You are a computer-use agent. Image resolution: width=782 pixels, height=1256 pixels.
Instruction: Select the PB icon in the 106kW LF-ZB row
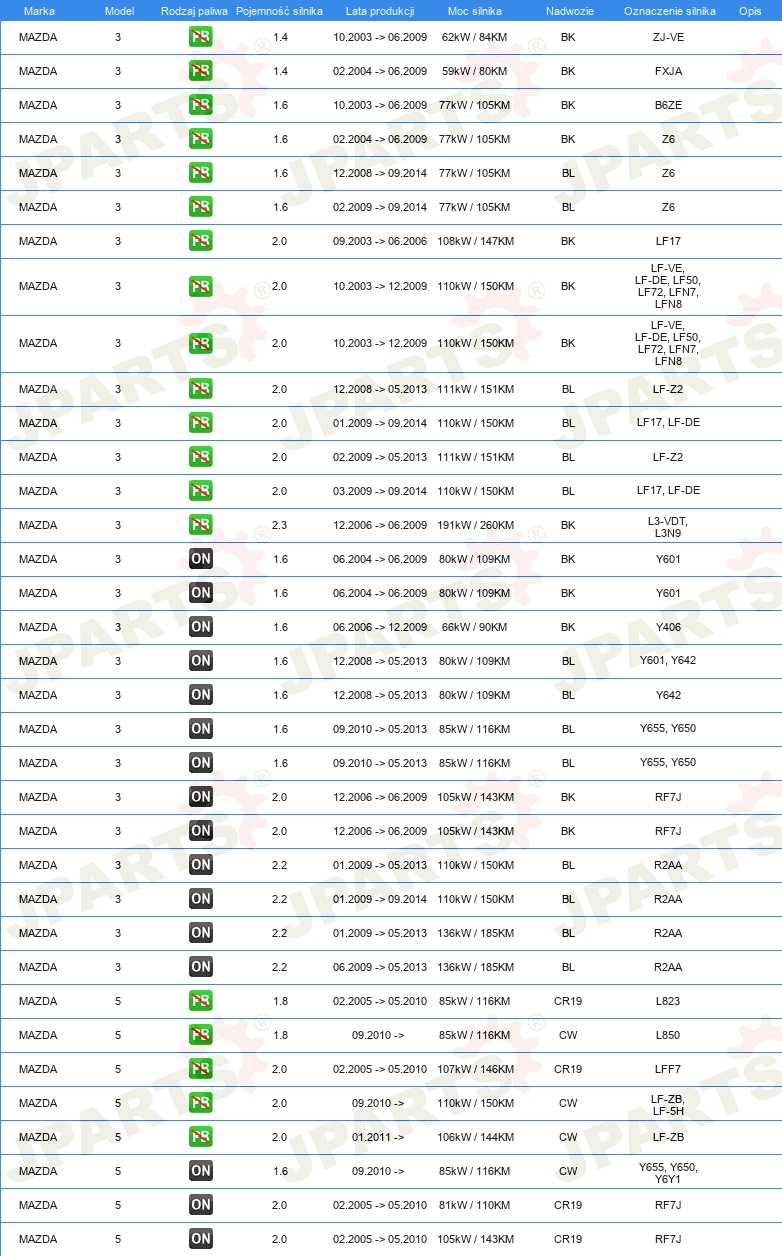(201, 1138)
